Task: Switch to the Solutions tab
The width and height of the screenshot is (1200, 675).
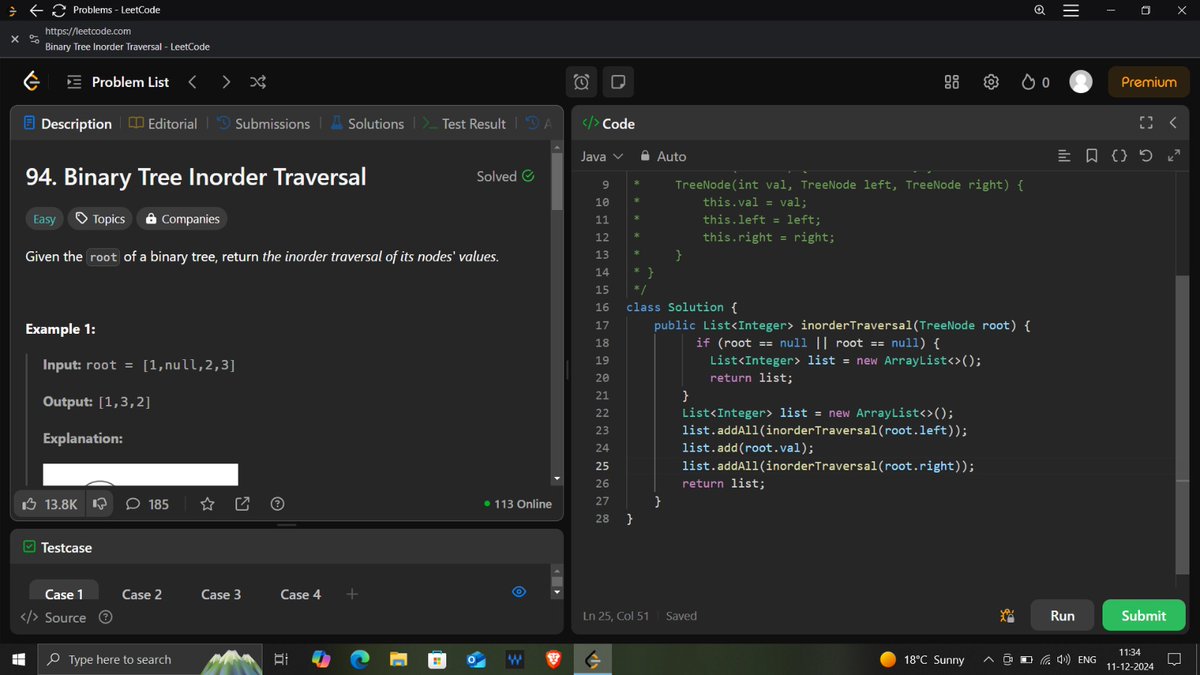Action: (366, 124)
